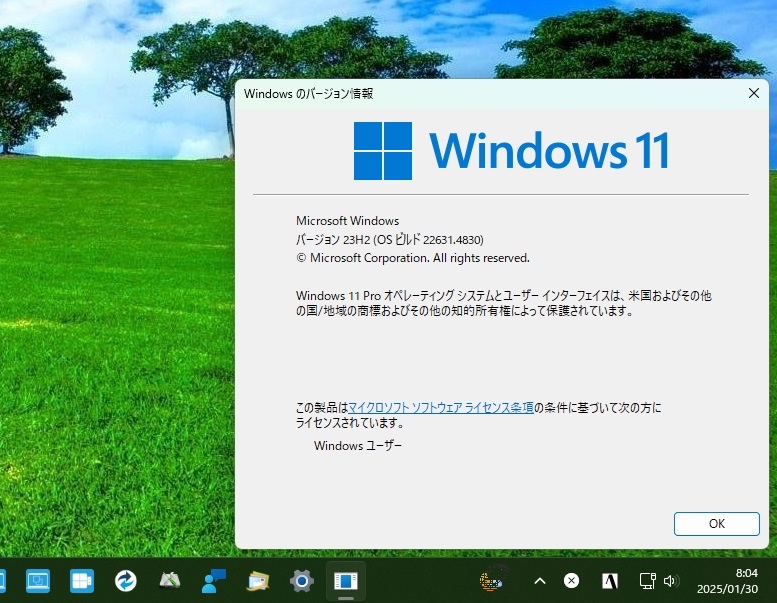Image resolution: width=777 pixels, height=603 pixels.
Task: Open the mail envelope app on taskbar
Action: (258, 581)
